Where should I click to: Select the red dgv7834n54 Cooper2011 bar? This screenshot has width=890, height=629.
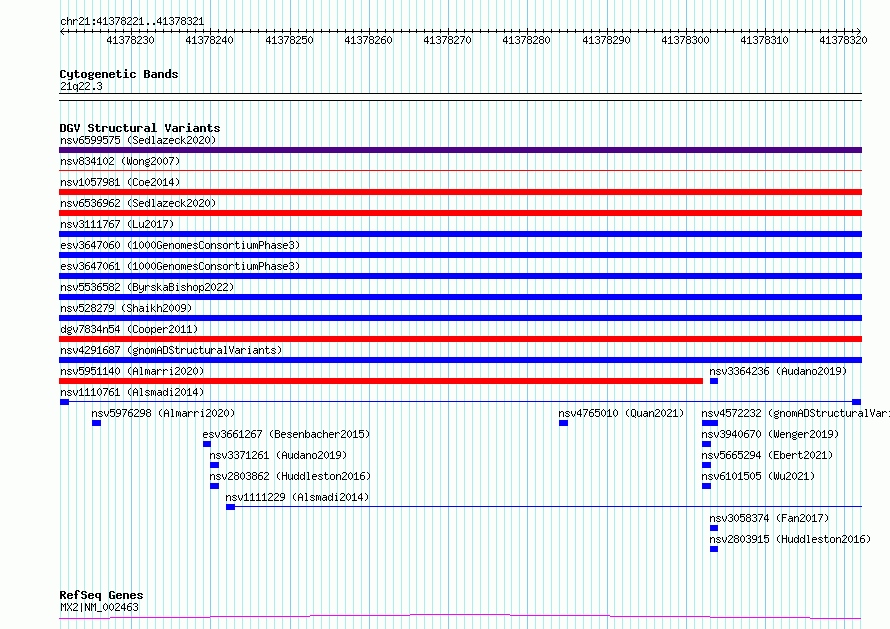[460, 339]
